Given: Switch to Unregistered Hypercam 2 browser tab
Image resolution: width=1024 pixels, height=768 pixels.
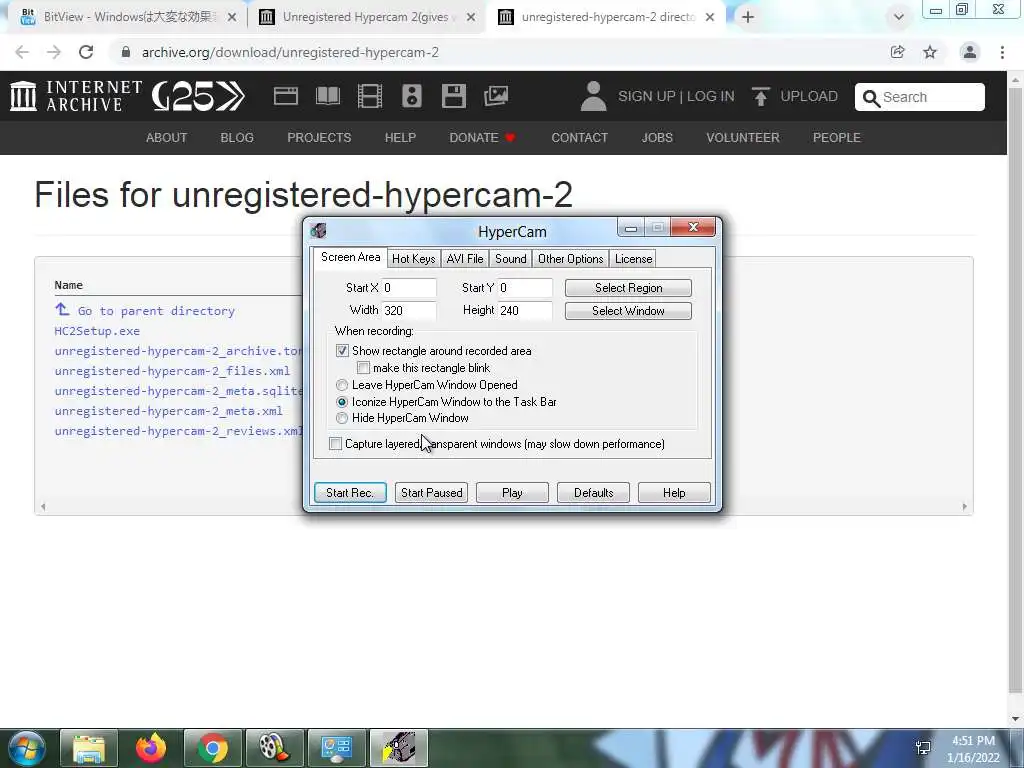Looking at the screenshot, I should 366,17.
